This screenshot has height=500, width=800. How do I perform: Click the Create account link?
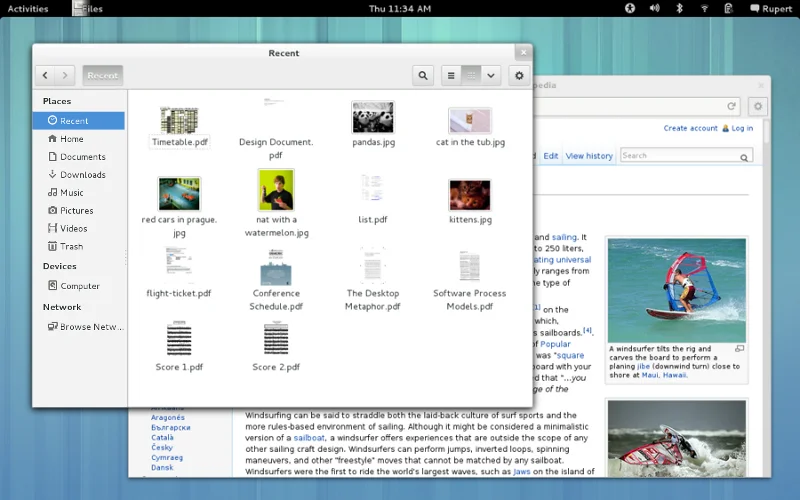point(690,128)
